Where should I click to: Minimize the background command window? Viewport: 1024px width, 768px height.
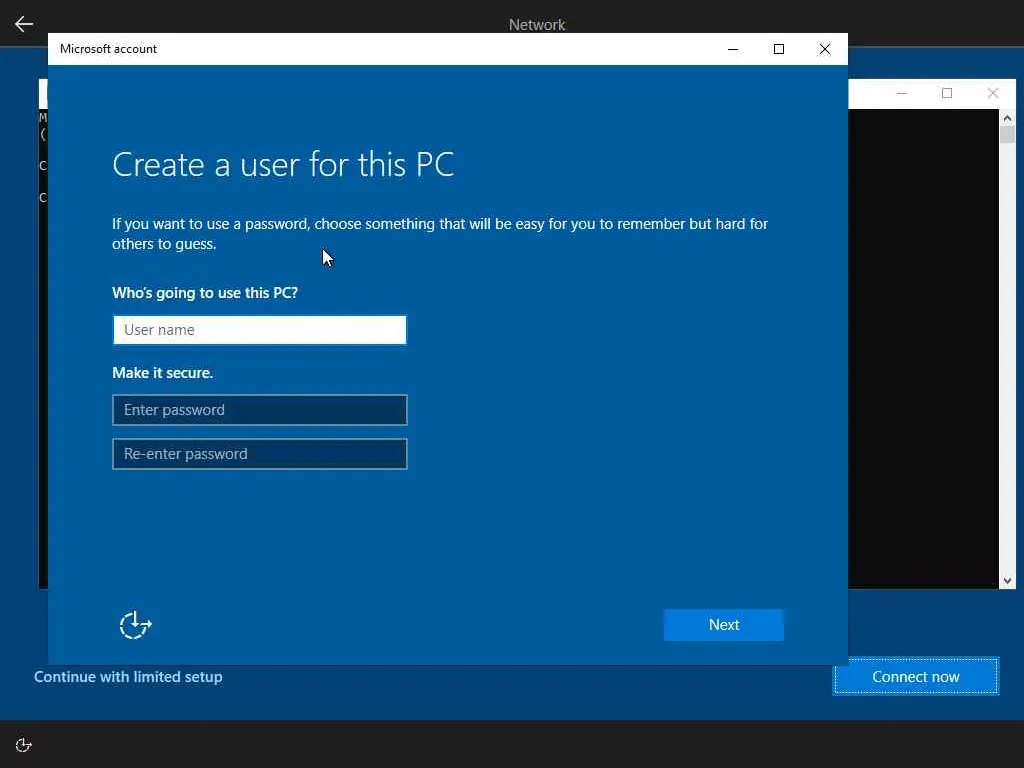pos(902,93)
